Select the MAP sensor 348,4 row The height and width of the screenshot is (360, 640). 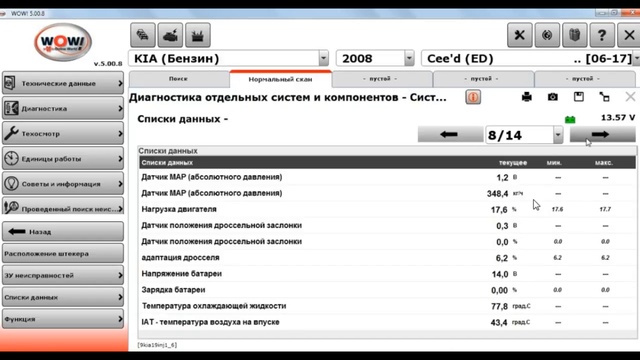[387, 193]
